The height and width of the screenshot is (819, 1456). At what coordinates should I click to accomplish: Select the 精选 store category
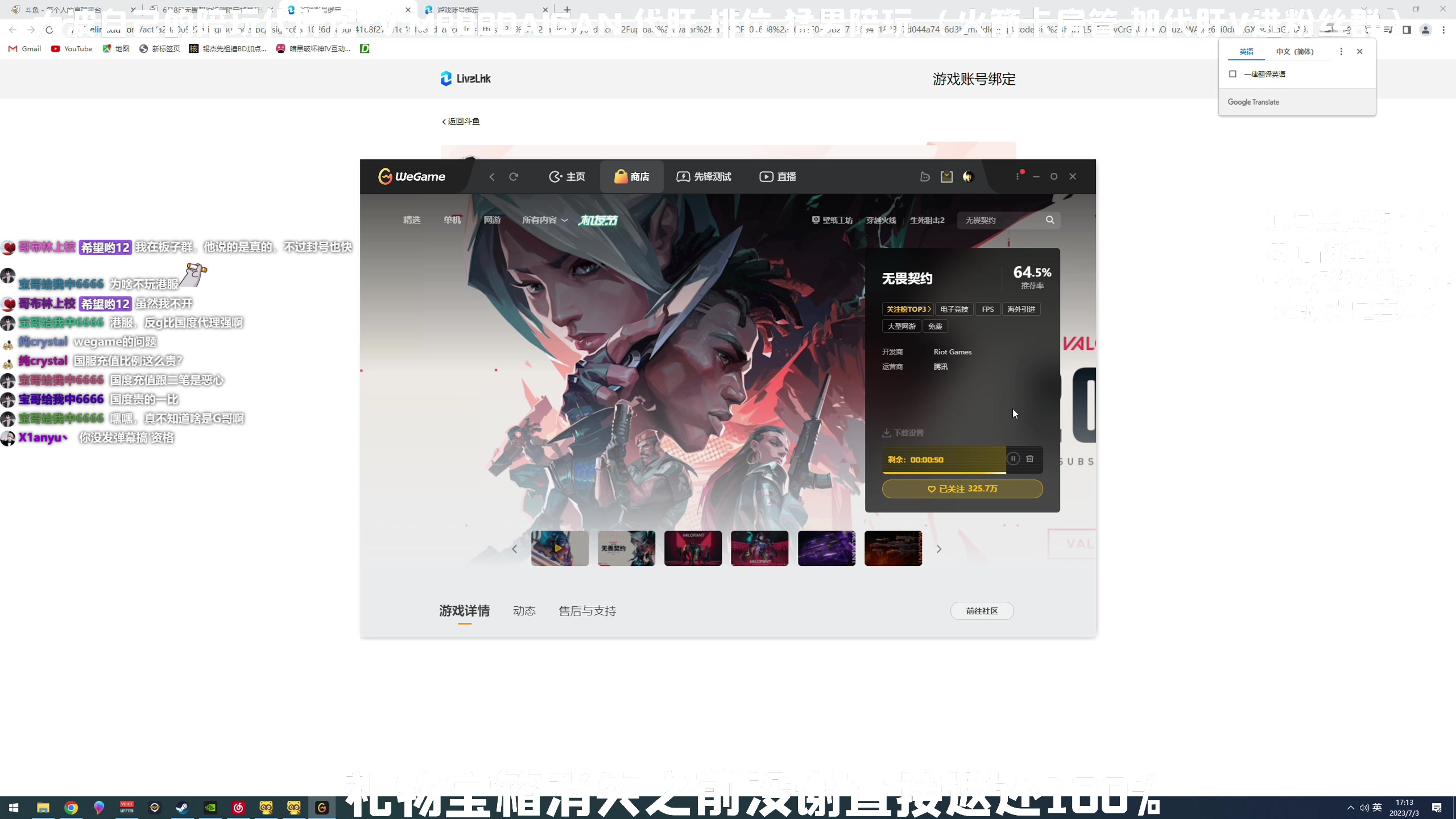(x=412, y=220)
